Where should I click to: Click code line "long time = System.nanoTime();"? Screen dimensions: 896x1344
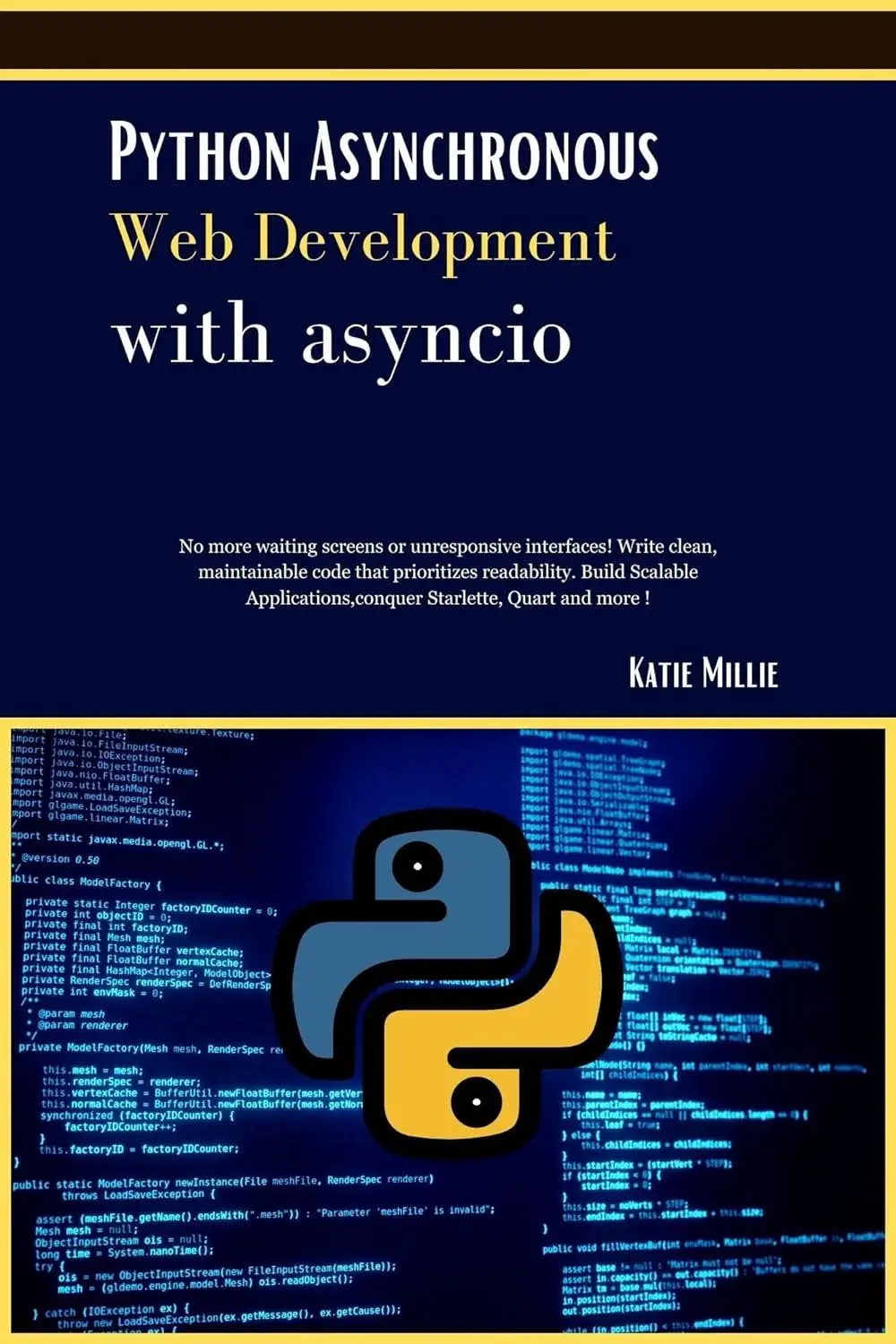pyautogui.click(x=125, y=1253)
